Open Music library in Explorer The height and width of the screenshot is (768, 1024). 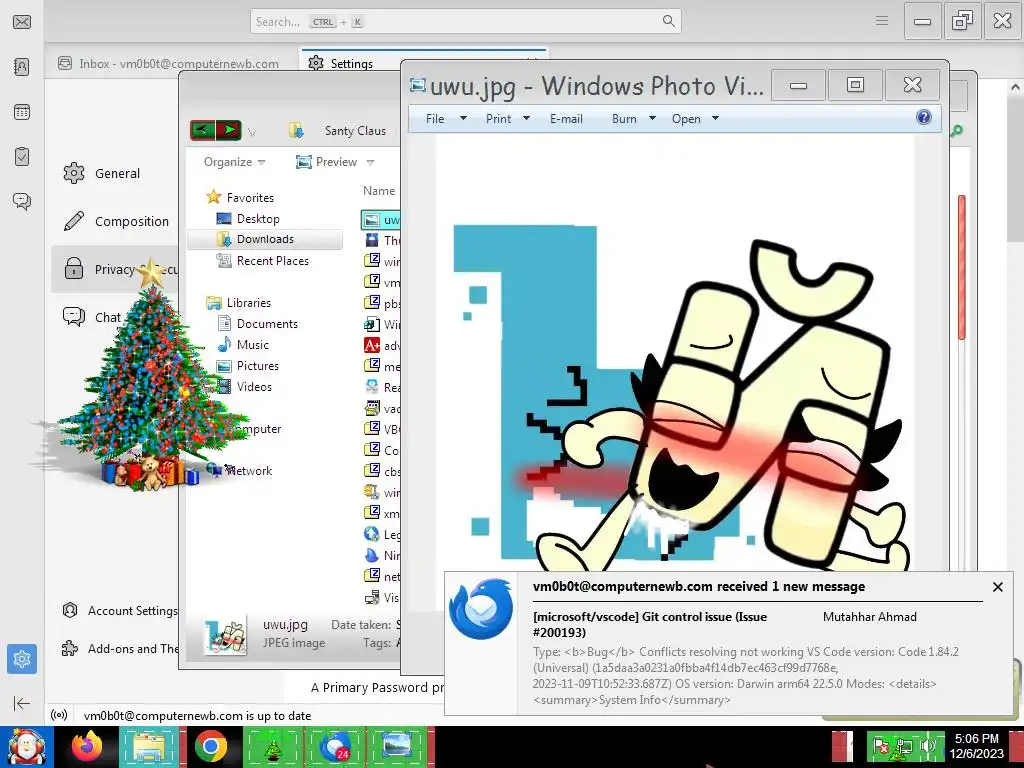coord(243,344)
